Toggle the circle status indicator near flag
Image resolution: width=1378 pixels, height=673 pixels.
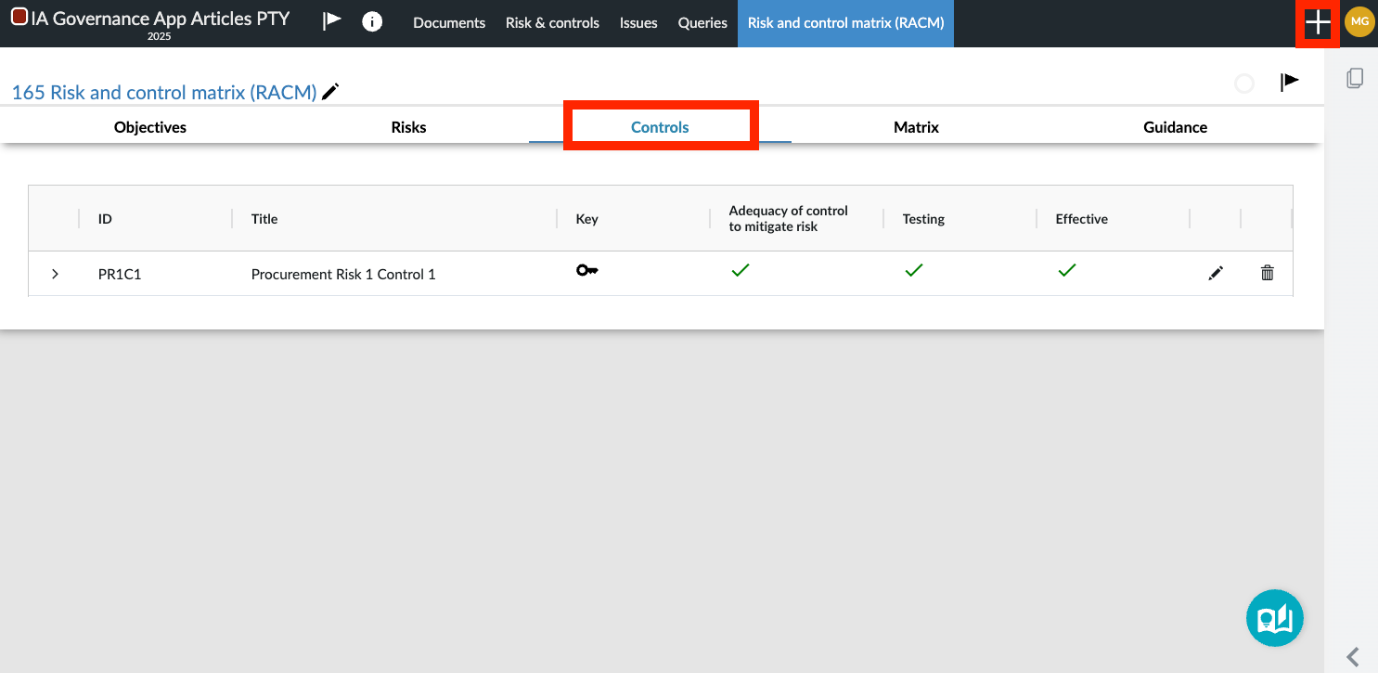pos(1244,83)
